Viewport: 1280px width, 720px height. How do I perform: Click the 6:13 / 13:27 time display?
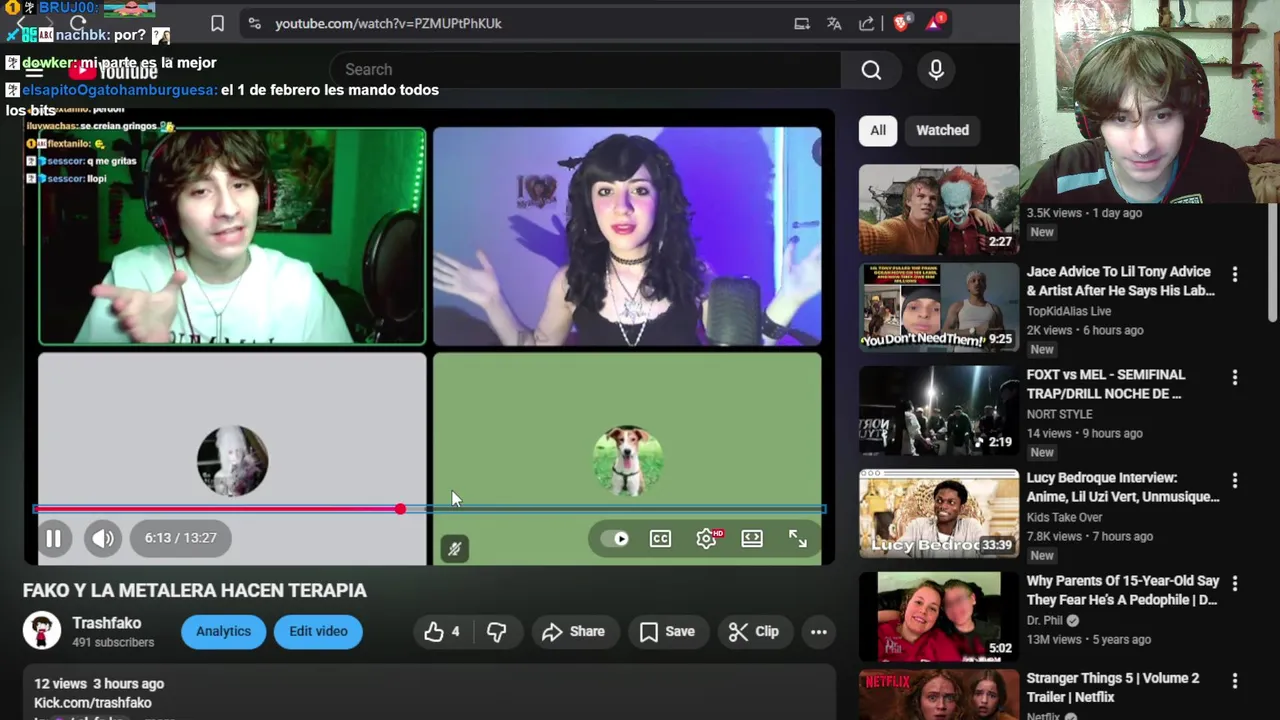(x=180, y=538)
